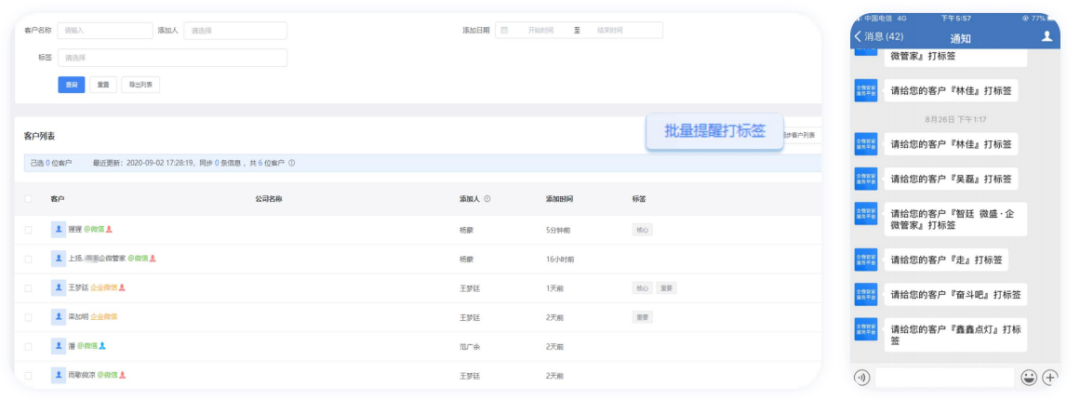
Task: Tick the checkbox for customer 王梦廷
Action: coord(28,288)
